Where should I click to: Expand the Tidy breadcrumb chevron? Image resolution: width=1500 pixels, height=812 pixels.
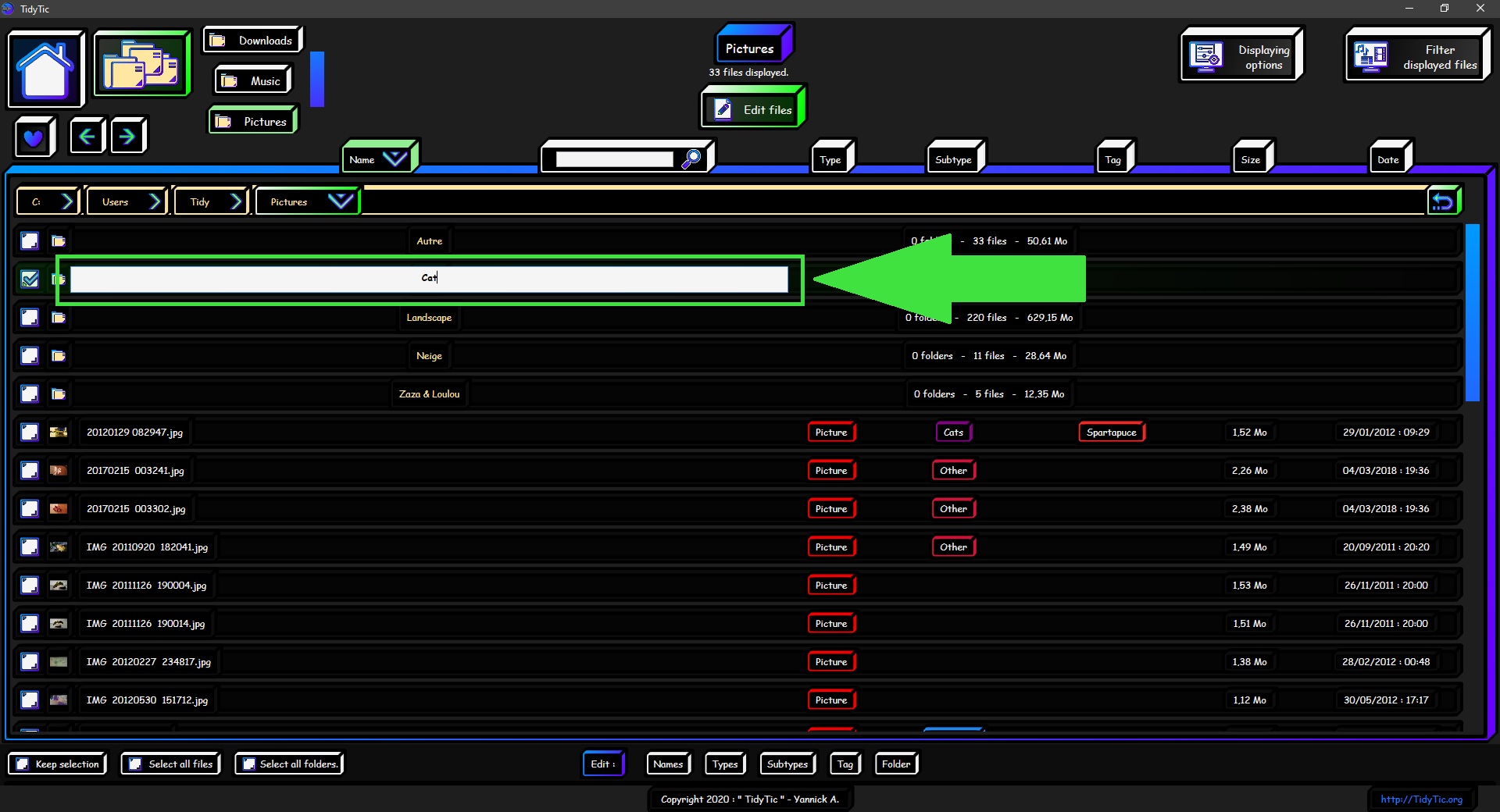(237, 201)
